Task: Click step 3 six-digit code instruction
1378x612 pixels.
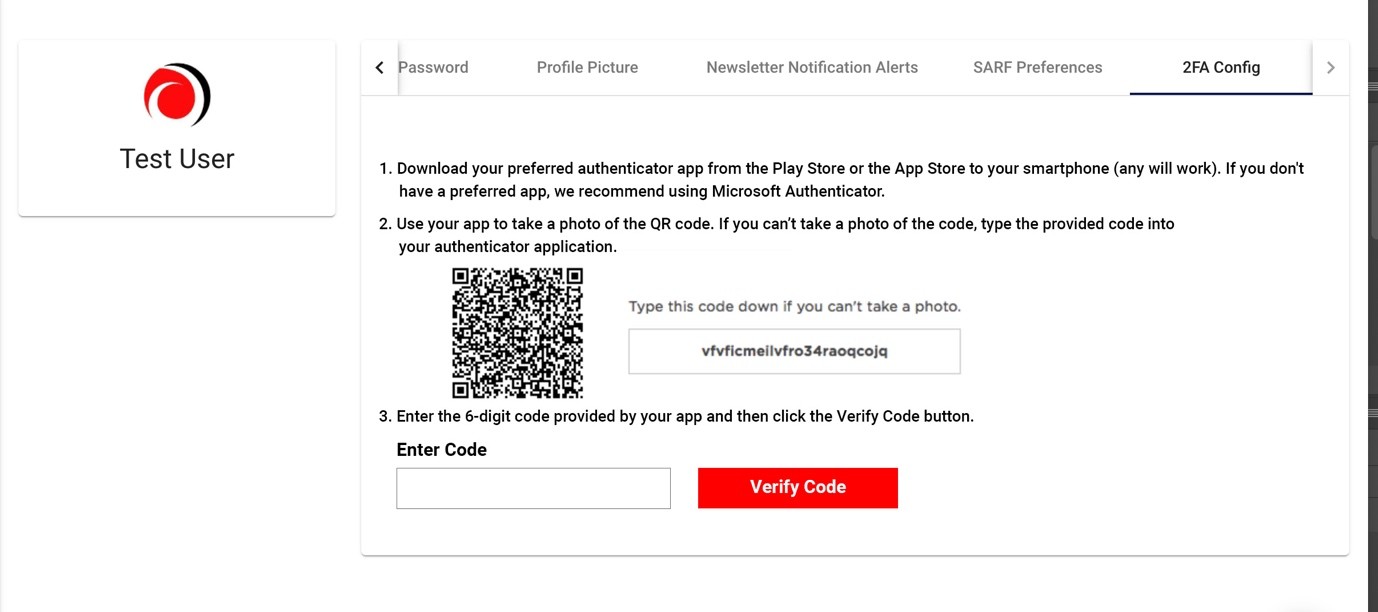Action: pyautogui.click(x=685, y=416)
